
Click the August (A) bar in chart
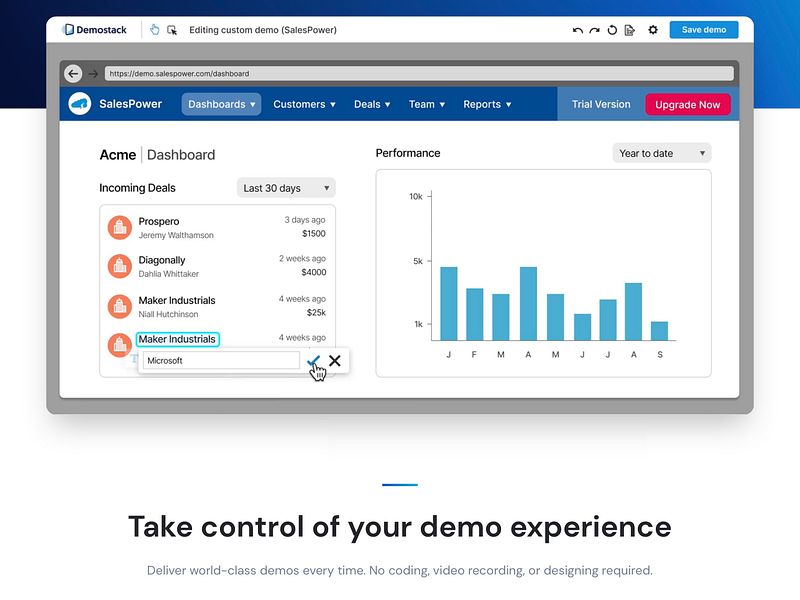[633, 312]
